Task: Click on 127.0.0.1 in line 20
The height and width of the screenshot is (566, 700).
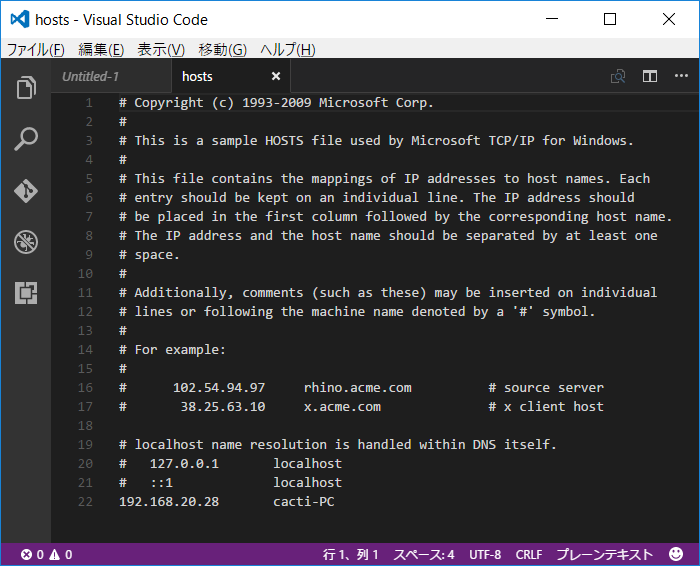Action: (x=184, y=464)
